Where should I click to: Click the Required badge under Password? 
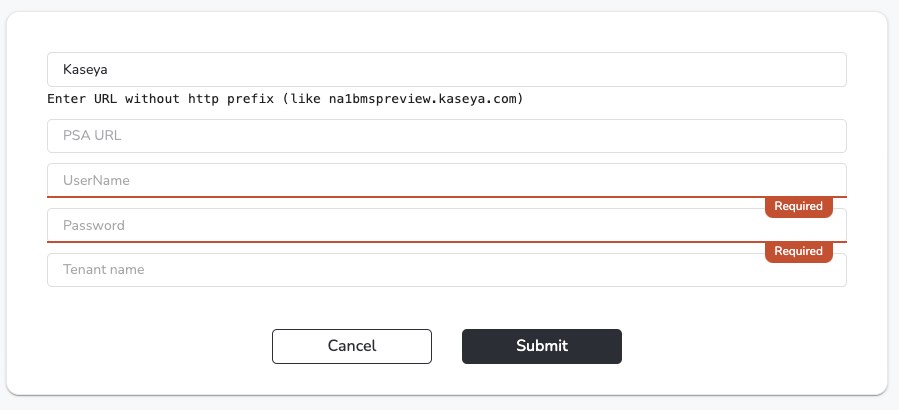click(x=798, y=251)
